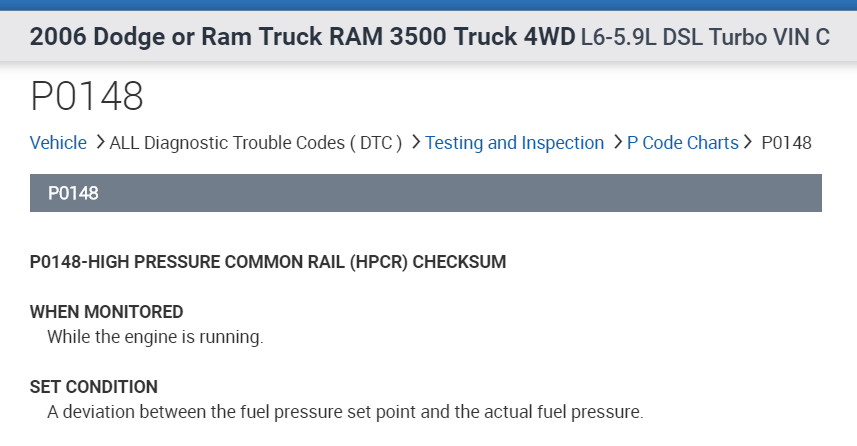Collapse the gray P0148 section header
This screenshot has height=446, width=857.
[x=425, y=193]
